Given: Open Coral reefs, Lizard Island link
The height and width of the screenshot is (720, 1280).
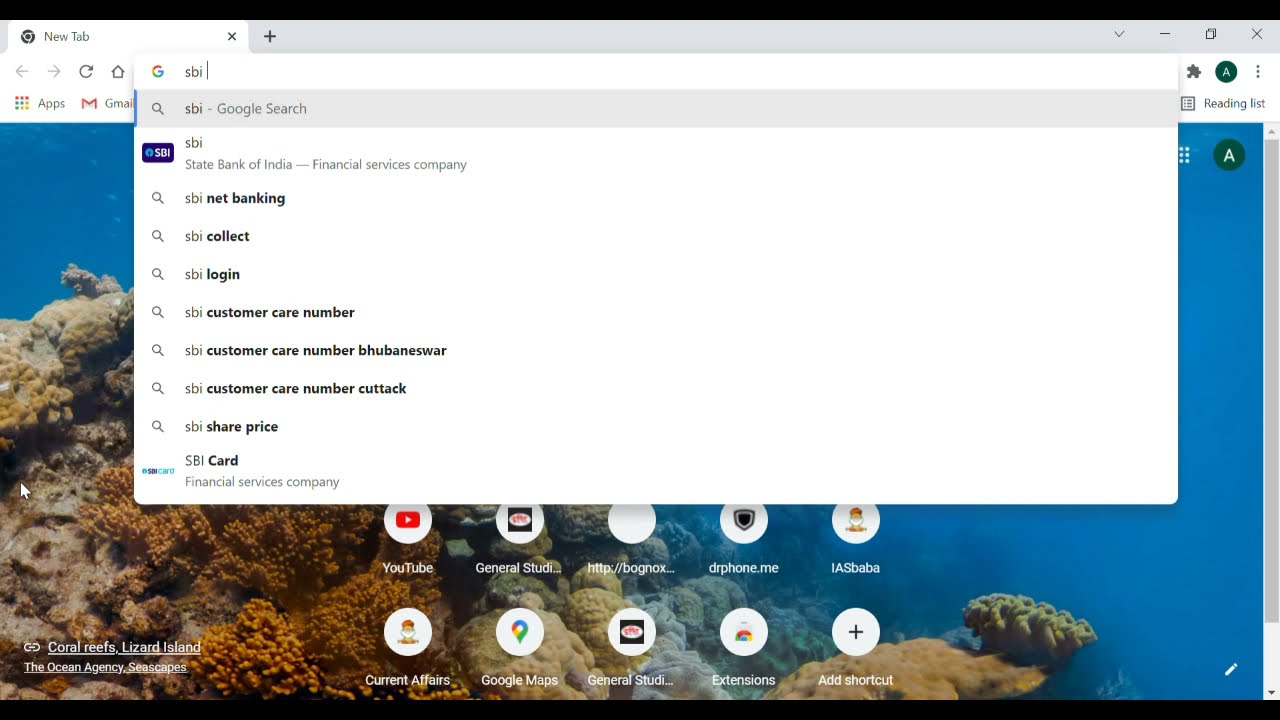Looking at the screenshot, I should click(x=124, y=647).
